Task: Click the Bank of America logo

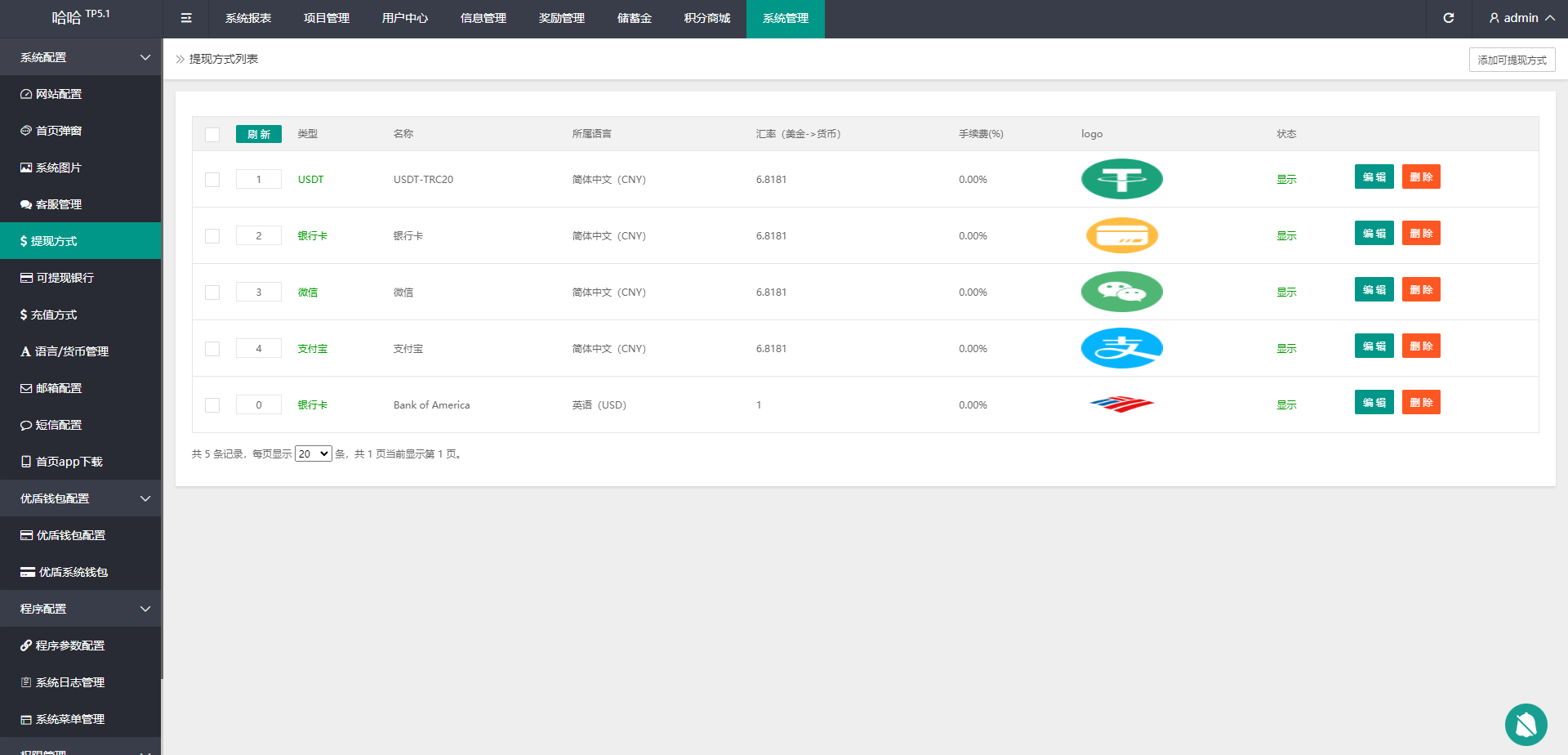Action: click(1121, 404)
